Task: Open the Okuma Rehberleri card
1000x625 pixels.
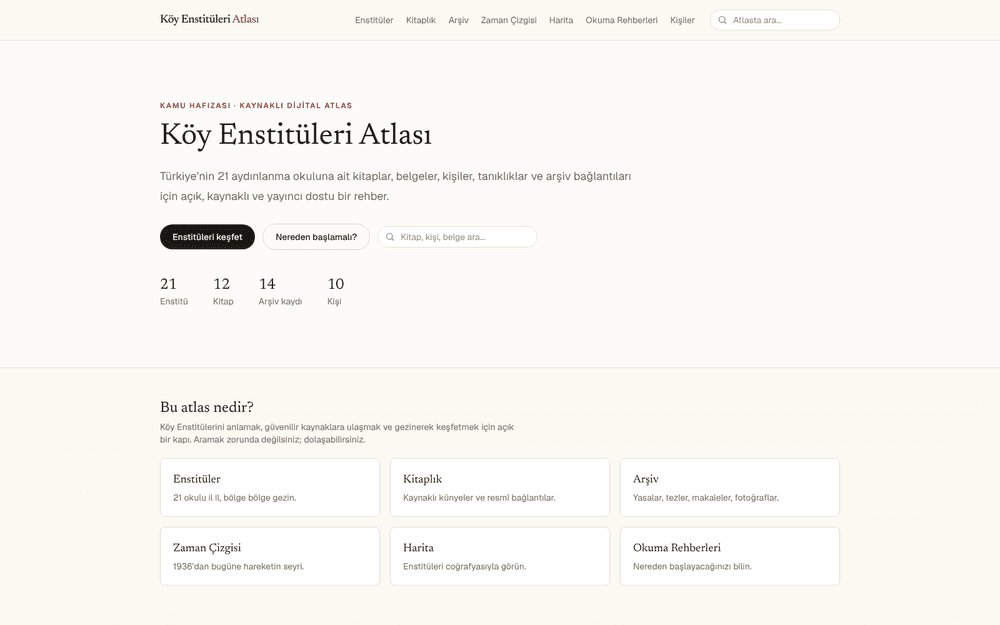Action: [x=730, y=556]
